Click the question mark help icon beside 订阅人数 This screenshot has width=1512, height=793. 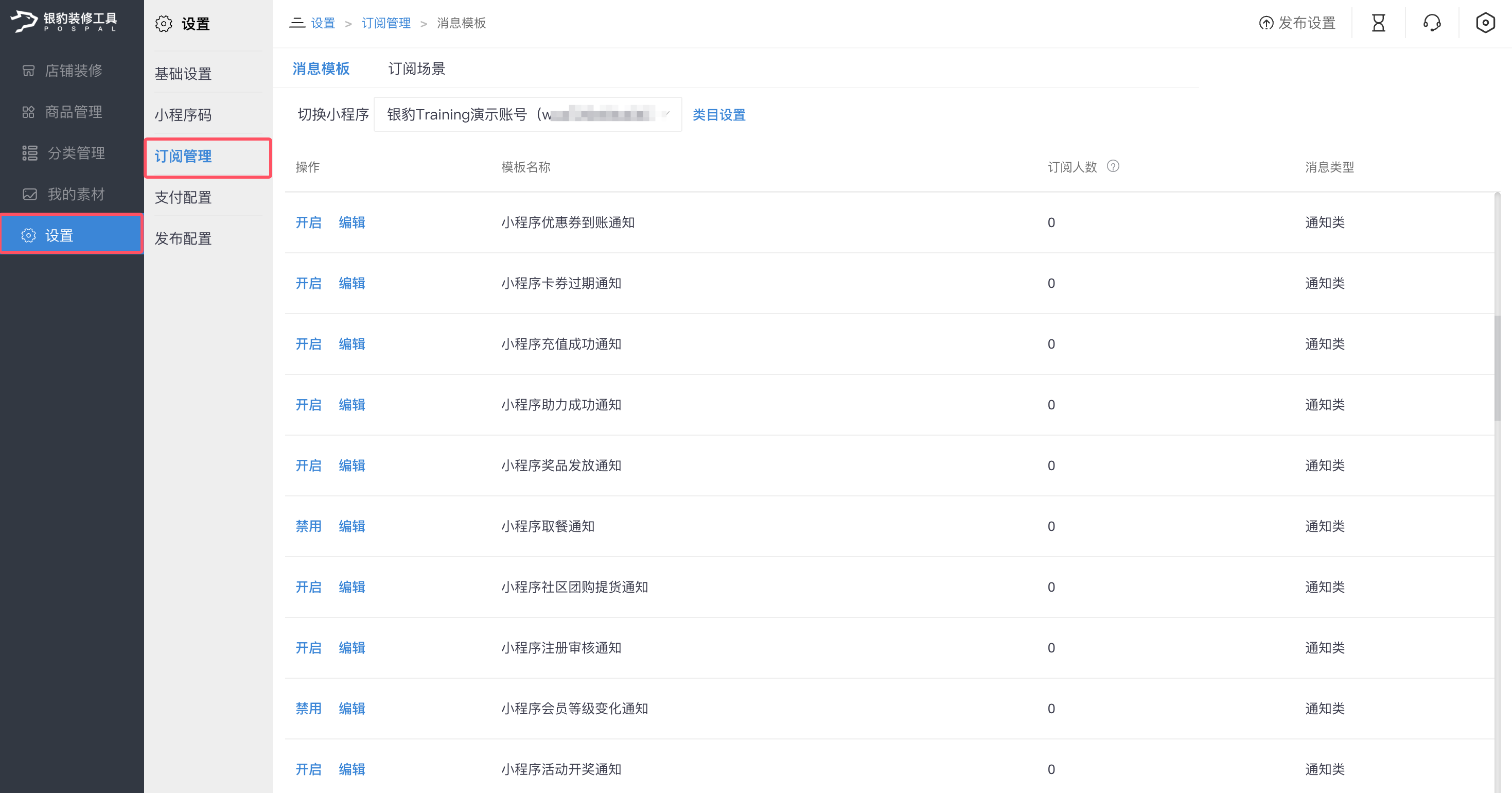point(1113,166)
